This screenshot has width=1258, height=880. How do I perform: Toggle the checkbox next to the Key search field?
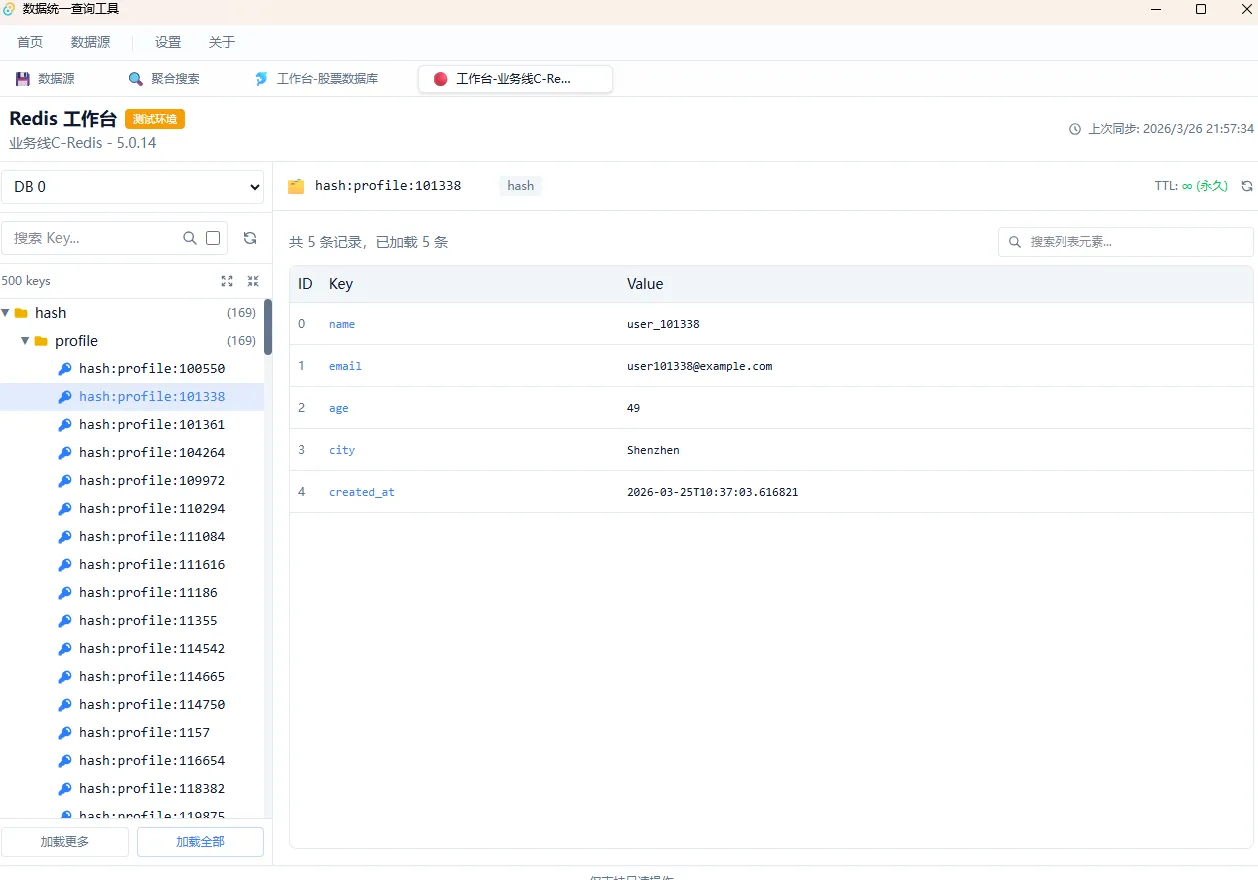(212, 238)
